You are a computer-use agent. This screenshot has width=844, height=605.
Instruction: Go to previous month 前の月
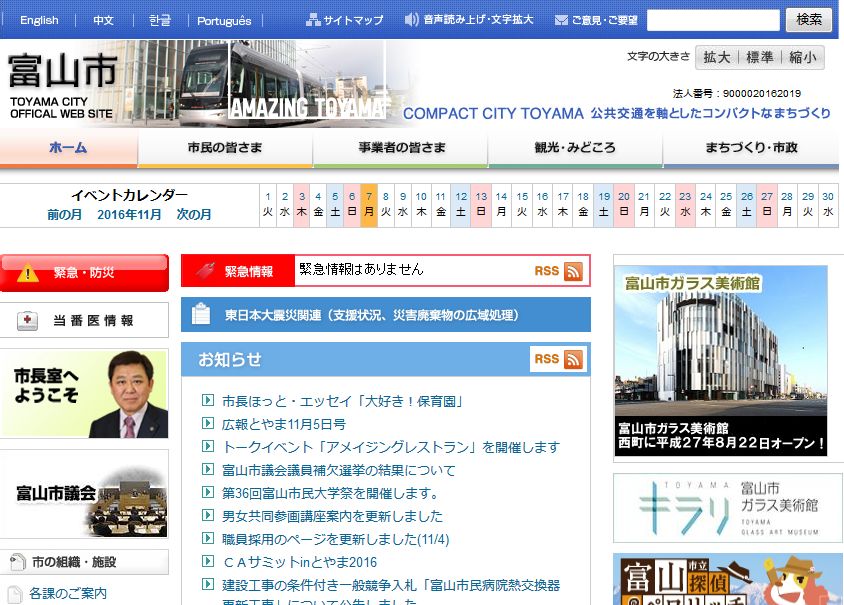coord(66,215)
